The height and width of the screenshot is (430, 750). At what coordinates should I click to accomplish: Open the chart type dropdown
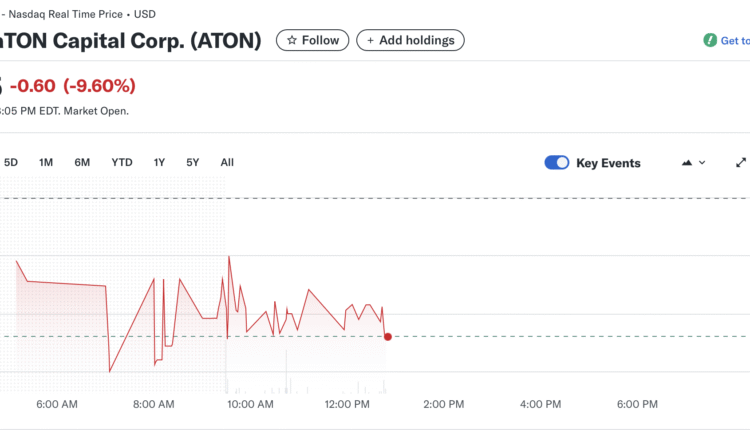pos(693,163)
